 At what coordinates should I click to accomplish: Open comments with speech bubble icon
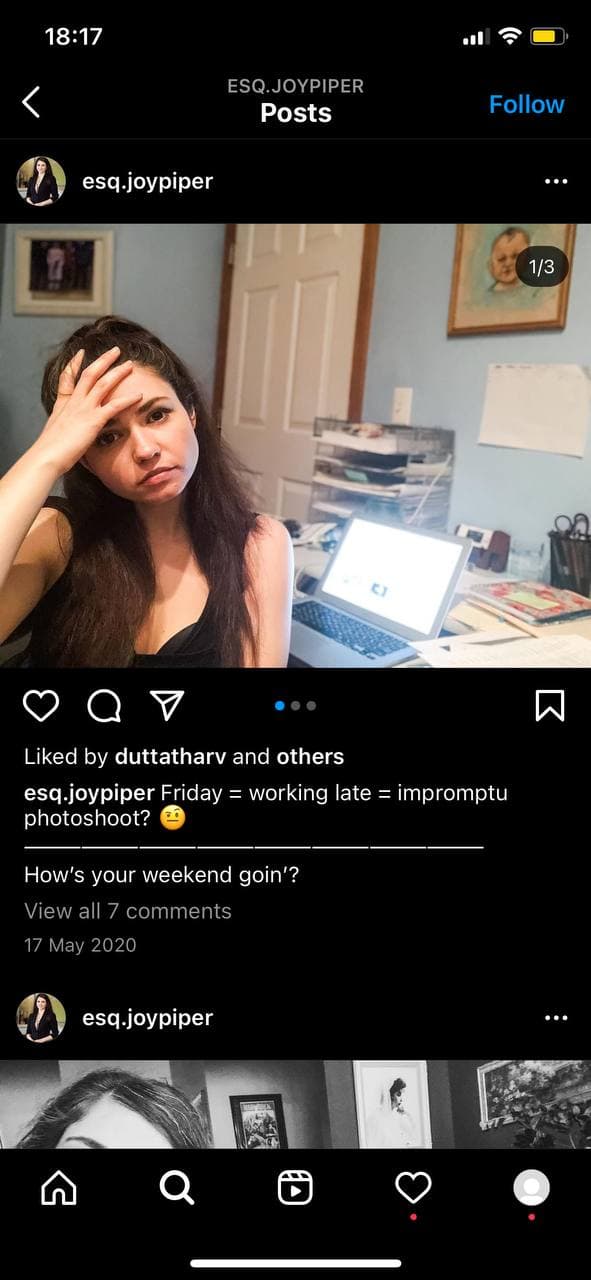104,706
